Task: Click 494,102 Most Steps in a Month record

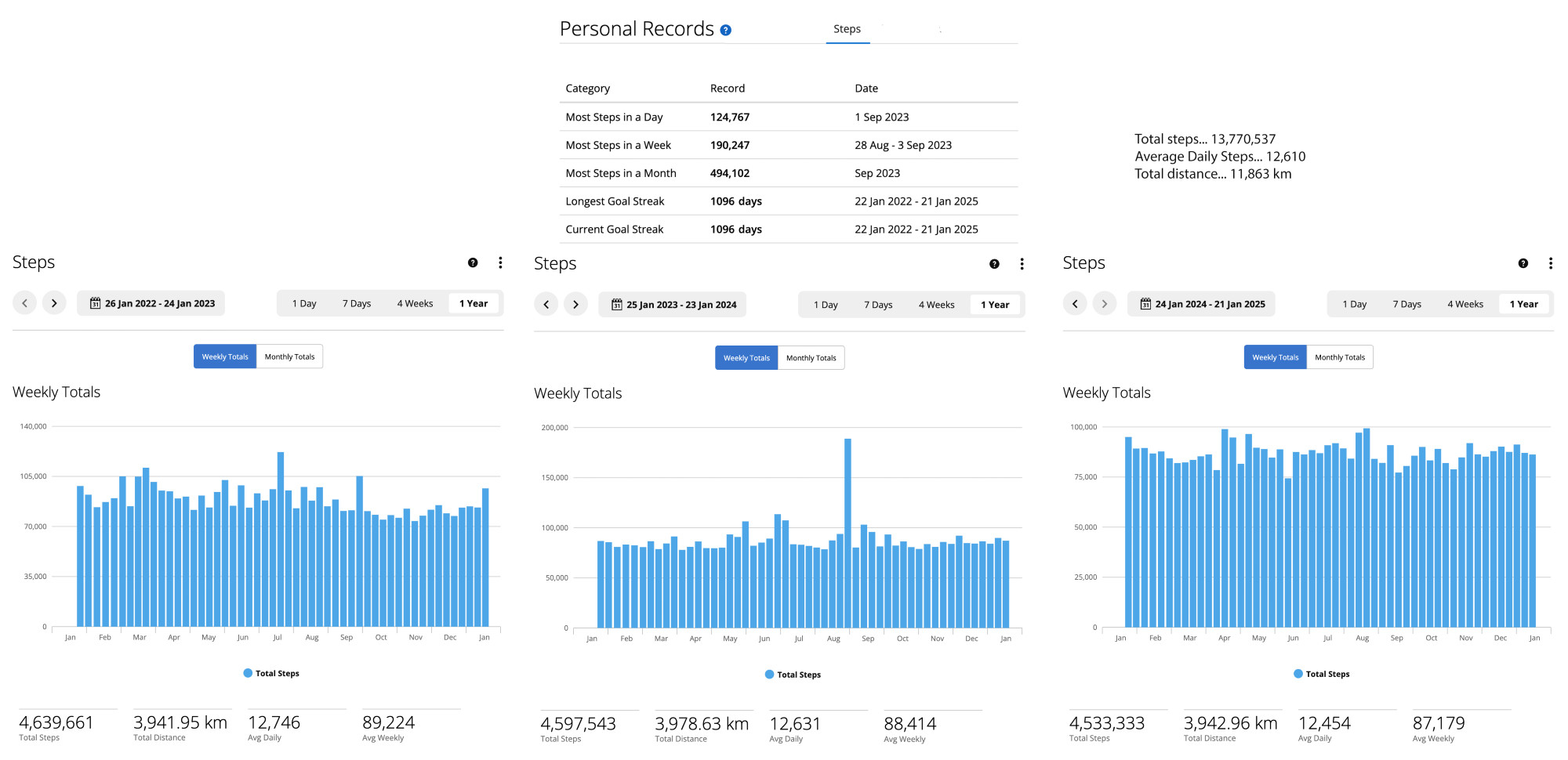Action: point(730,173)
